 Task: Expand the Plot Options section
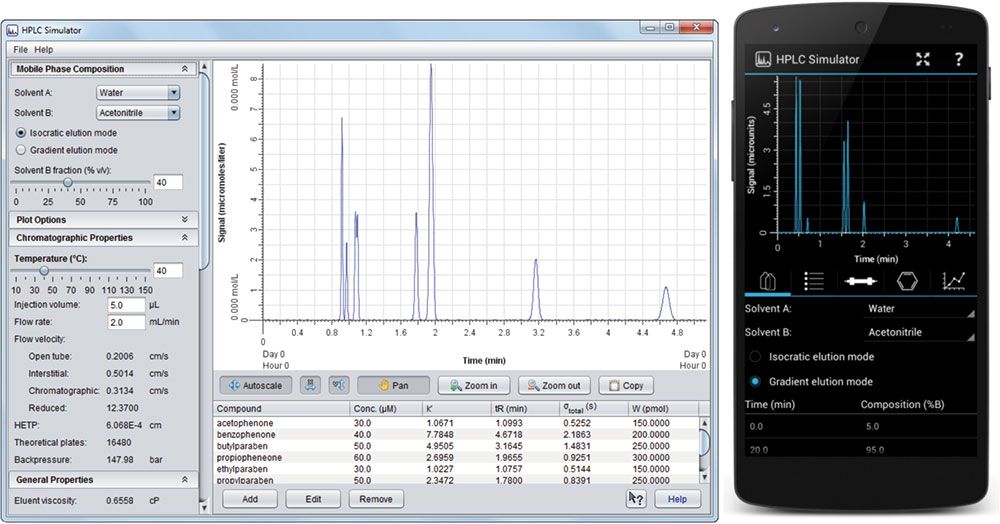185,219
